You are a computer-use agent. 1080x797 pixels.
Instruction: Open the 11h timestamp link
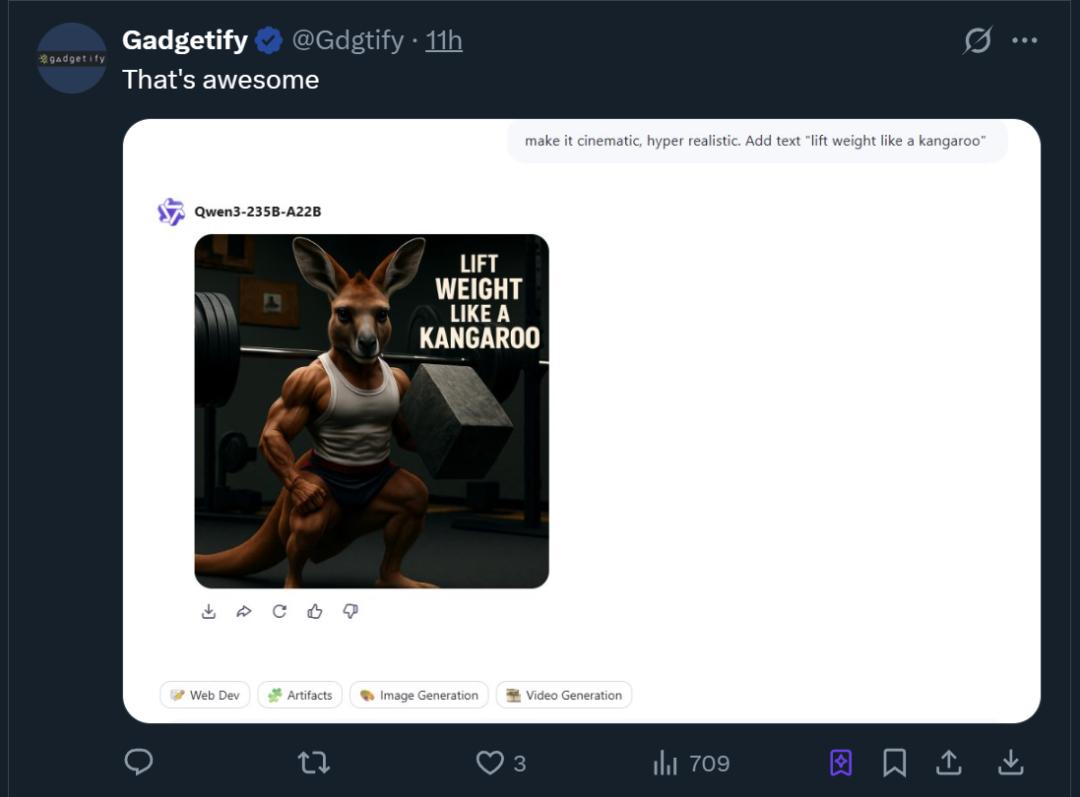[443, 41]
